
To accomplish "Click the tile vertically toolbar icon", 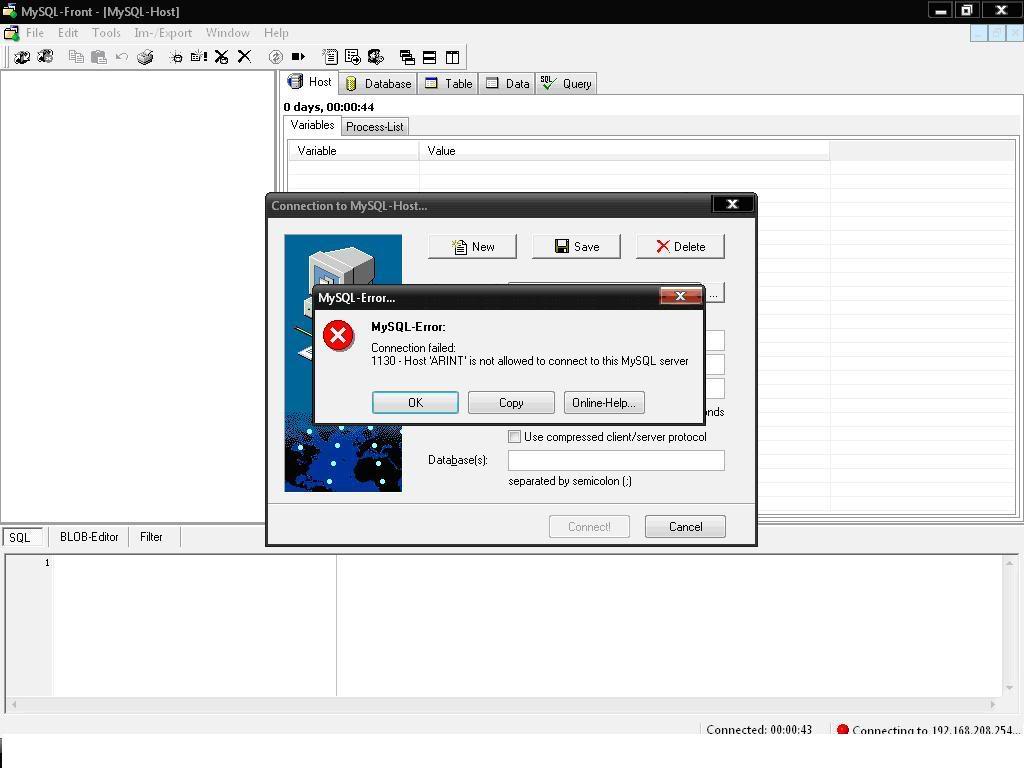I will coord(452,57).
